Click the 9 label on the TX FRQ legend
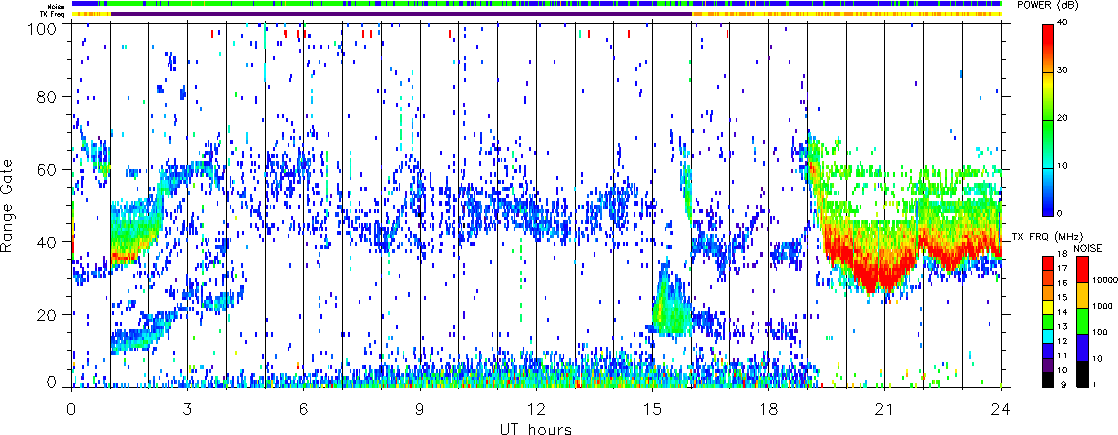Screen dimensions: 1118x435 tap(1063, 384)
